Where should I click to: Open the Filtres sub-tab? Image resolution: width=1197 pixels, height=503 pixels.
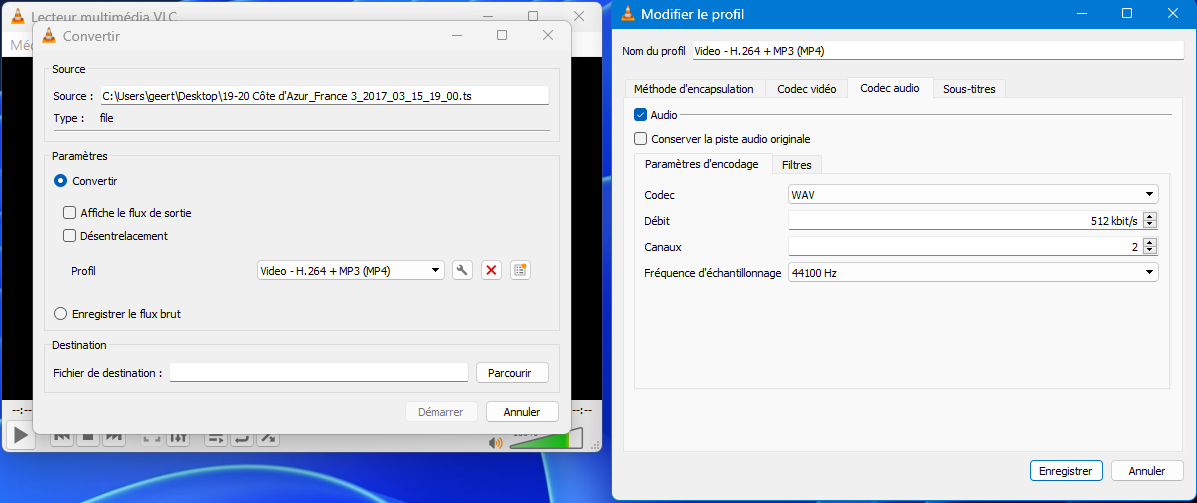coord(796,164)
